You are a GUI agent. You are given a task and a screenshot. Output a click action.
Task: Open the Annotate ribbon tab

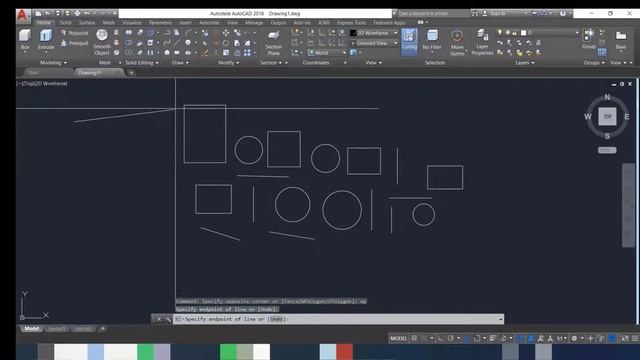pyautogui.click(x=209, y=22)
